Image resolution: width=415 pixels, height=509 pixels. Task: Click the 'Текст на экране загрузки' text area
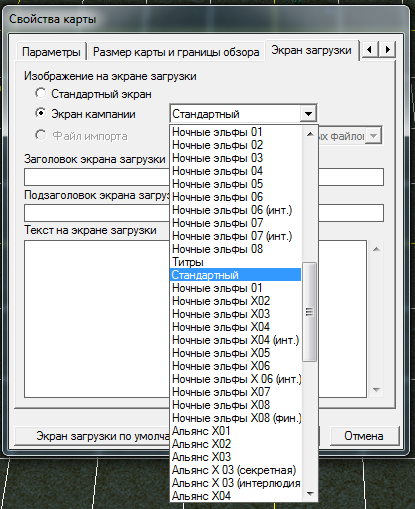point(97,319)
